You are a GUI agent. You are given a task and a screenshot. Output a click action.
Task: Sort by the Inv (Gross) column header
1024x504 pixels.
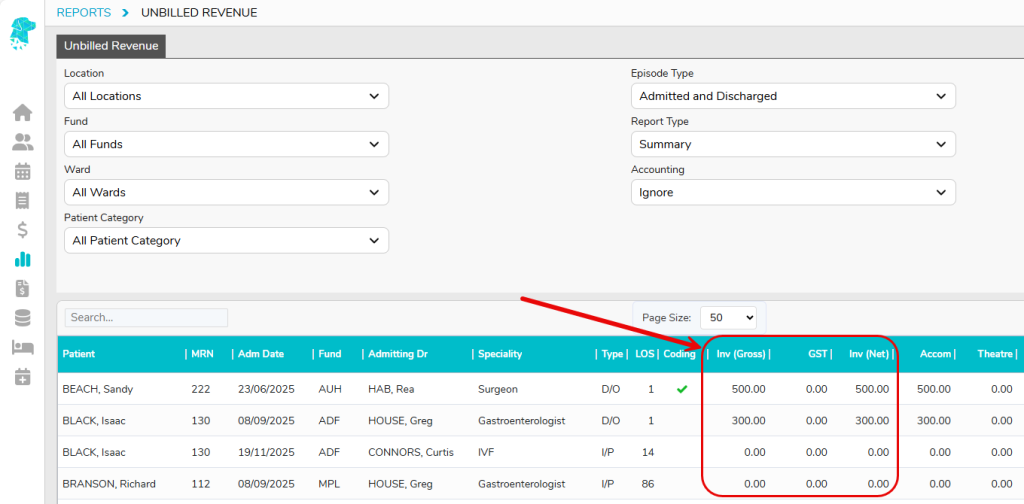740,354
